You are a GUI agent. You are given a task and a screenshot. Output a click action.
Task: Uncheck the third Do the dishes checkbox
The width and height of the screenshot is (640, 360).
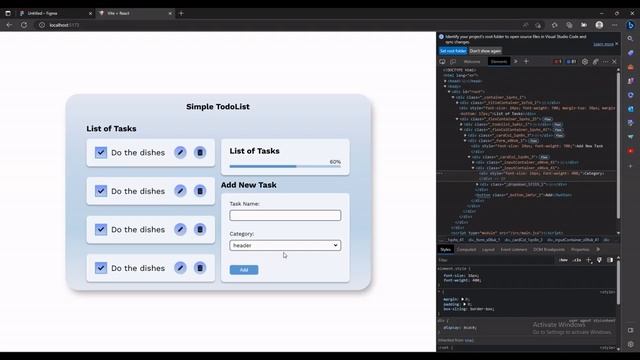[x=101, y=229]
